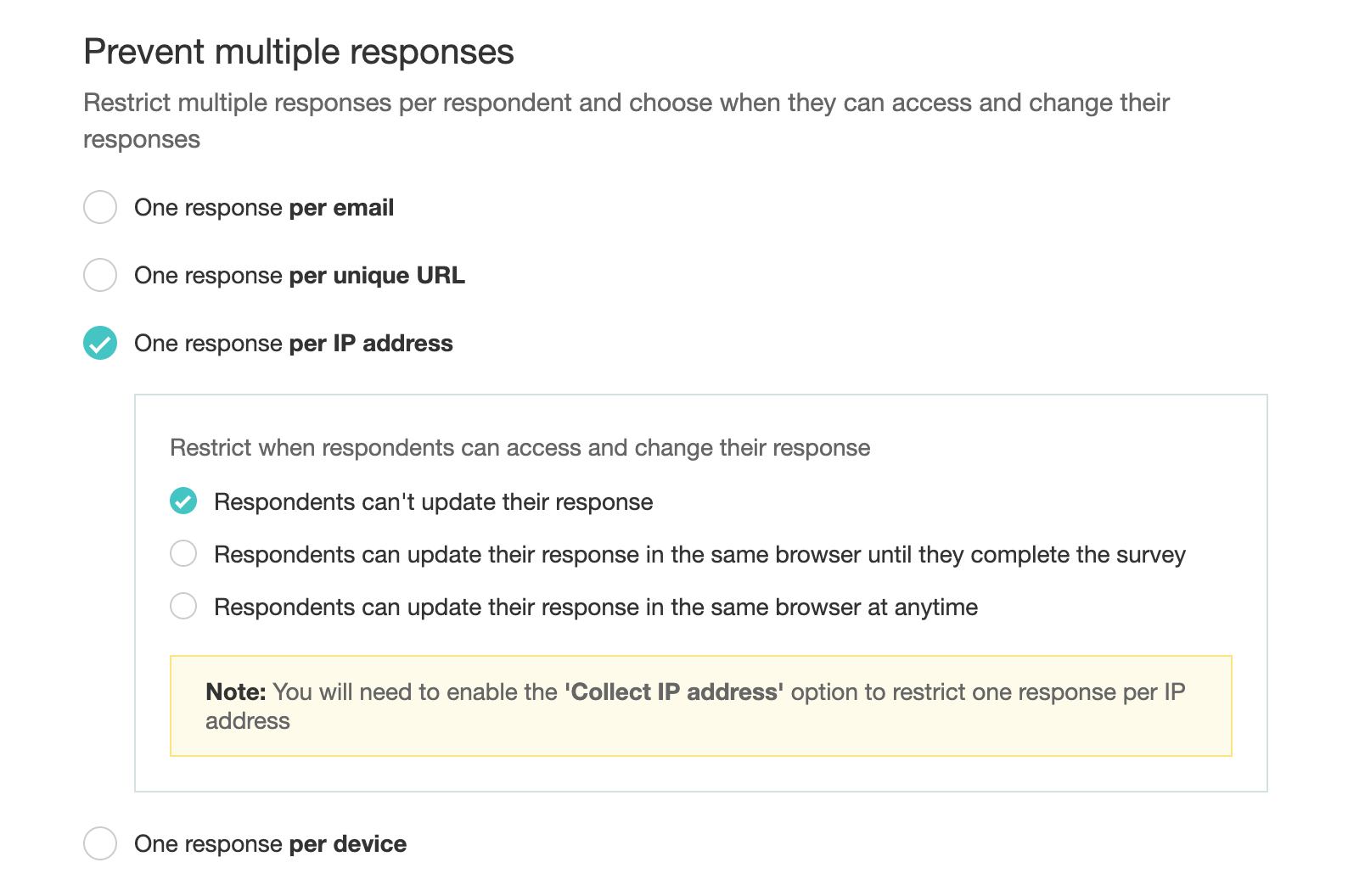Click the word 'address' ending the yellow note

[248, 721]
